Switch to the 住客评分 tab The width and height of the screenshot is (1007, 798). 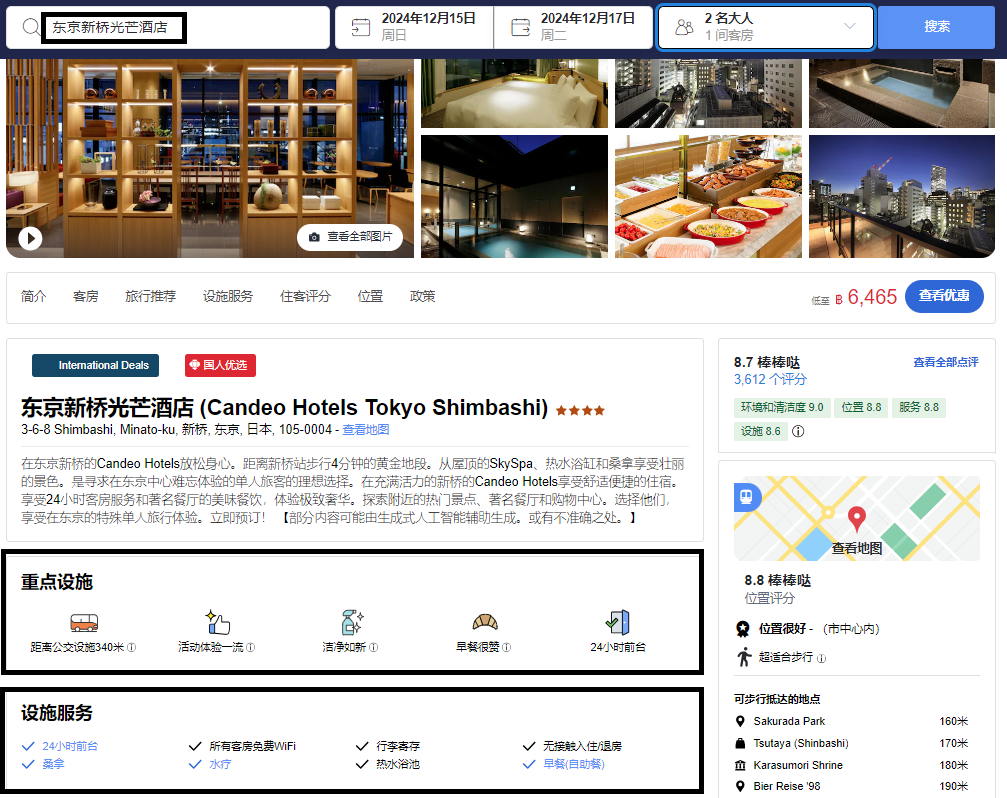(305, 296)
